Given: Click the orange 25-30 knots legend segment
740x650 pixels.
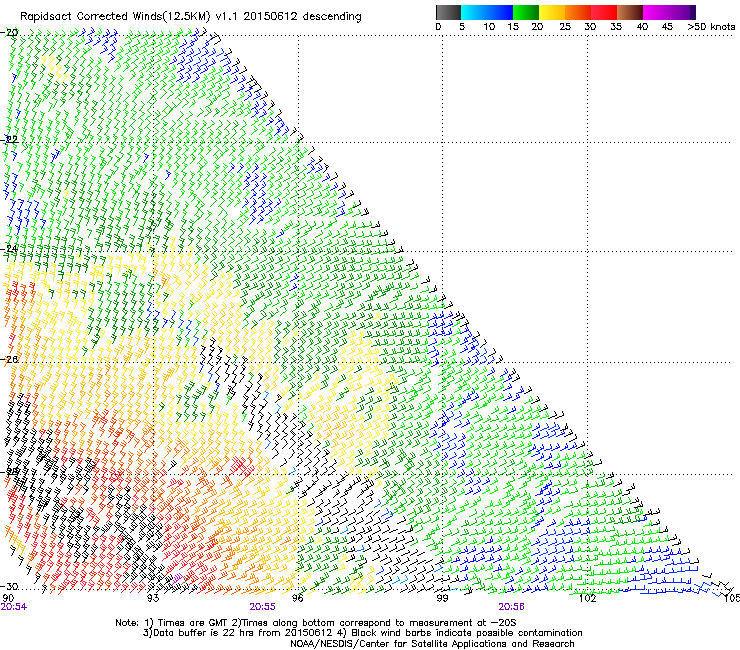Looking at the screenshot, I should click(578, 12).
